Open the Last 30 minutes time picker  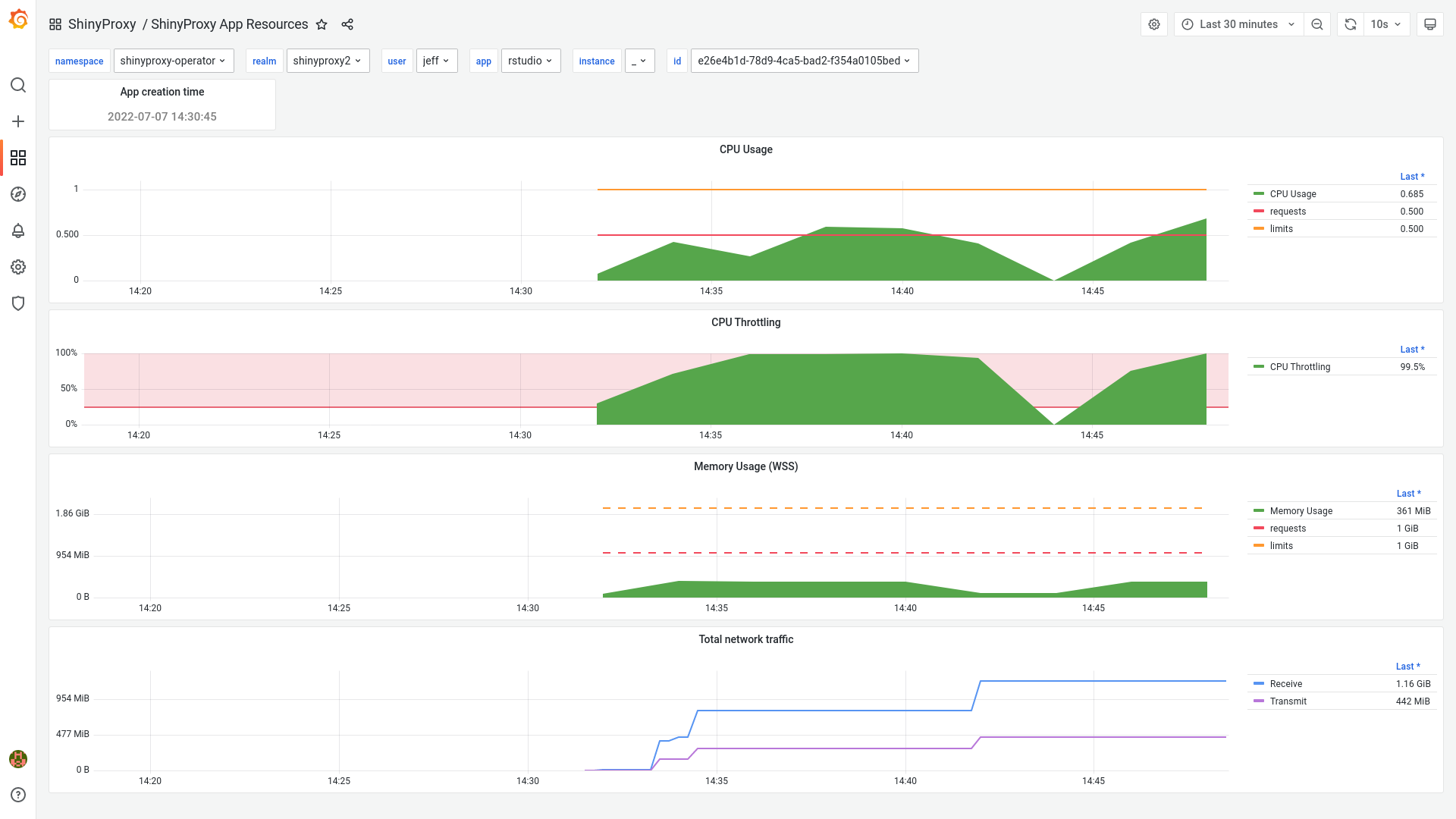[x=1238, y=24]
